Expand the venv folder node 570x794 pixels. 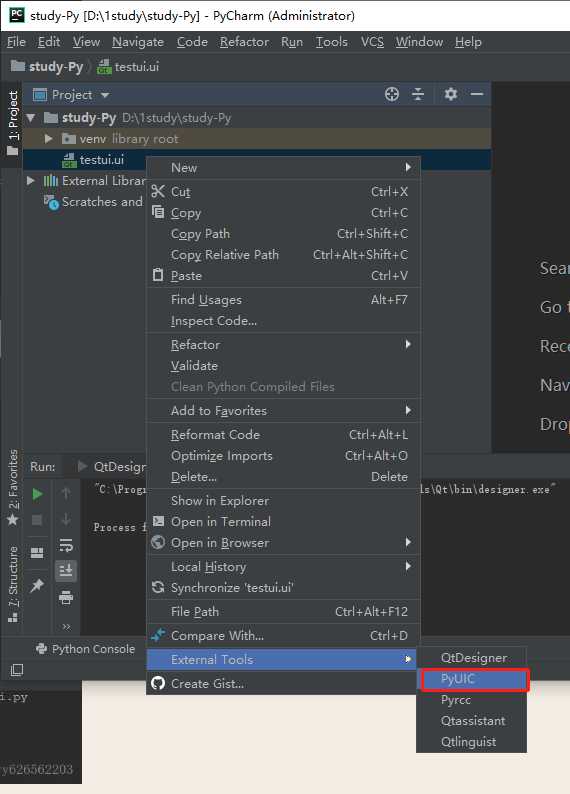[49, 138]
